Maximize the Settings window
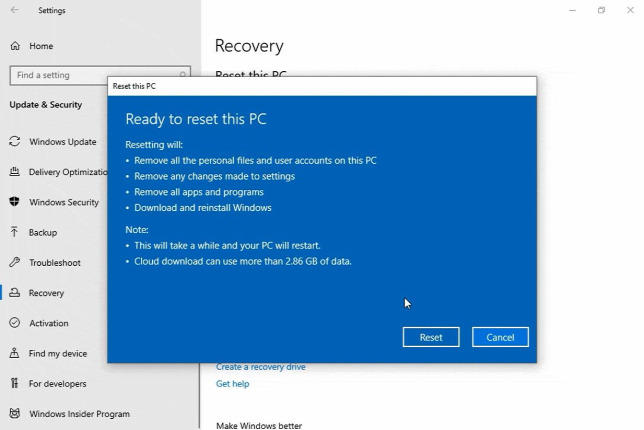644x430 pixels. 601,11
